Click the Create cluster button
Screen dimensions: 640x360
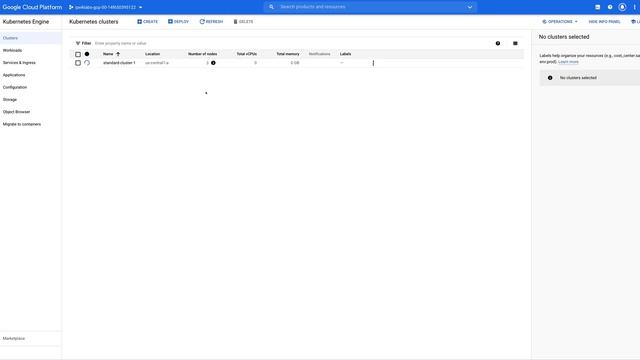coord(147,22)
